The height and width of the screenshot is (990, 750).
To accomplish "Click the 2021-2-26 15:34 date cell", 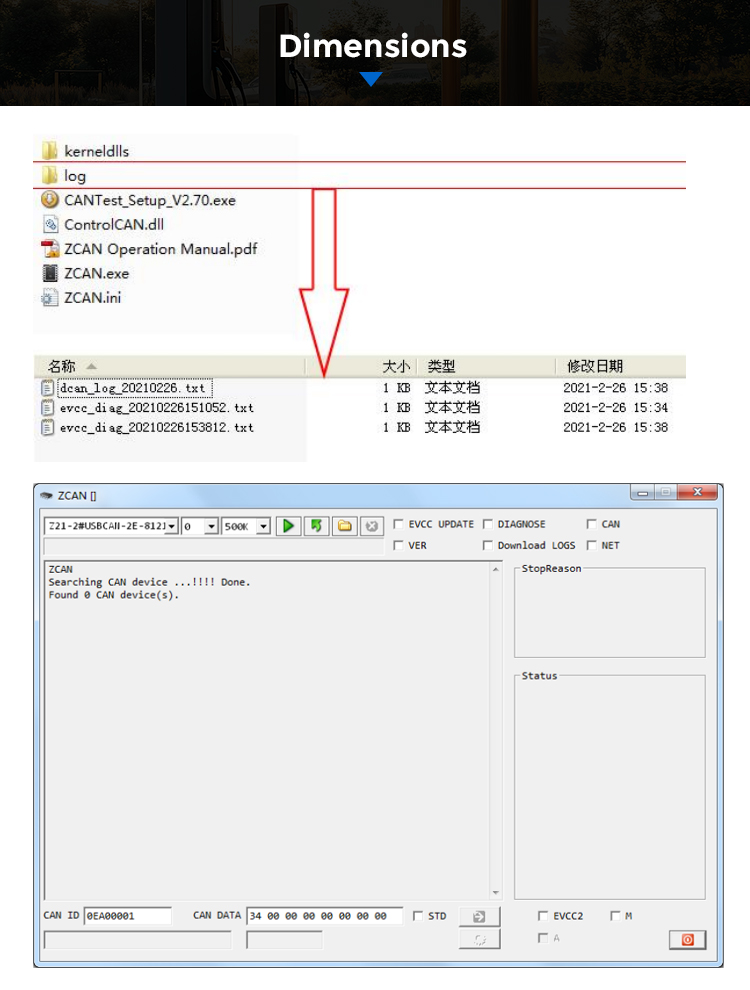I will (616, 408).
